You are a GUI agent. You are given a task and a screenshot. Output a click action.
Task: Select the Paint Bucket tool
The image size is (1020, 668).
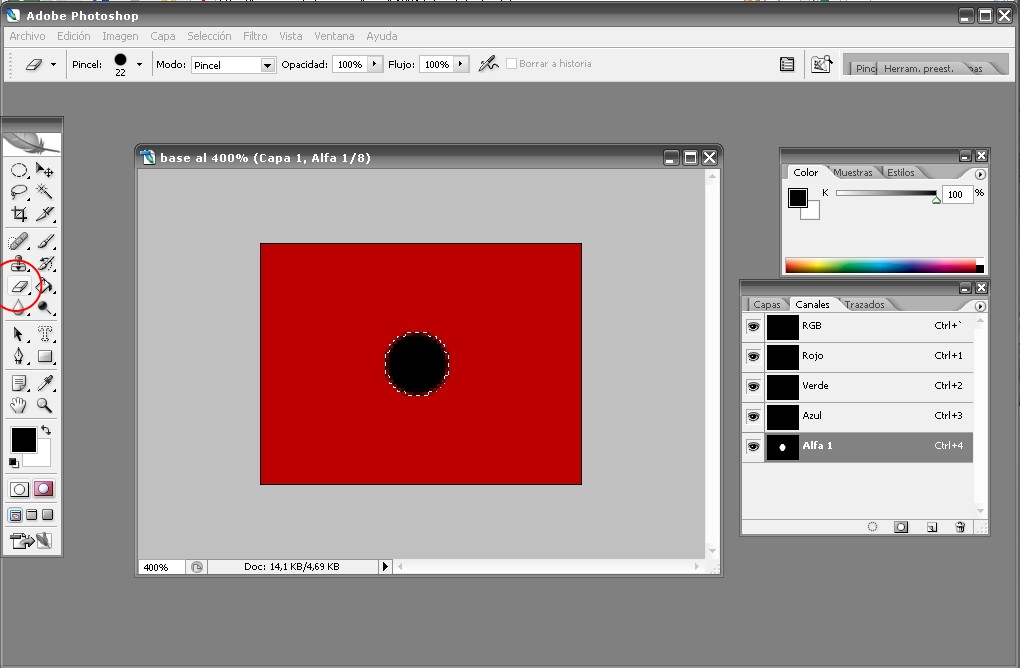coord(44,286)
